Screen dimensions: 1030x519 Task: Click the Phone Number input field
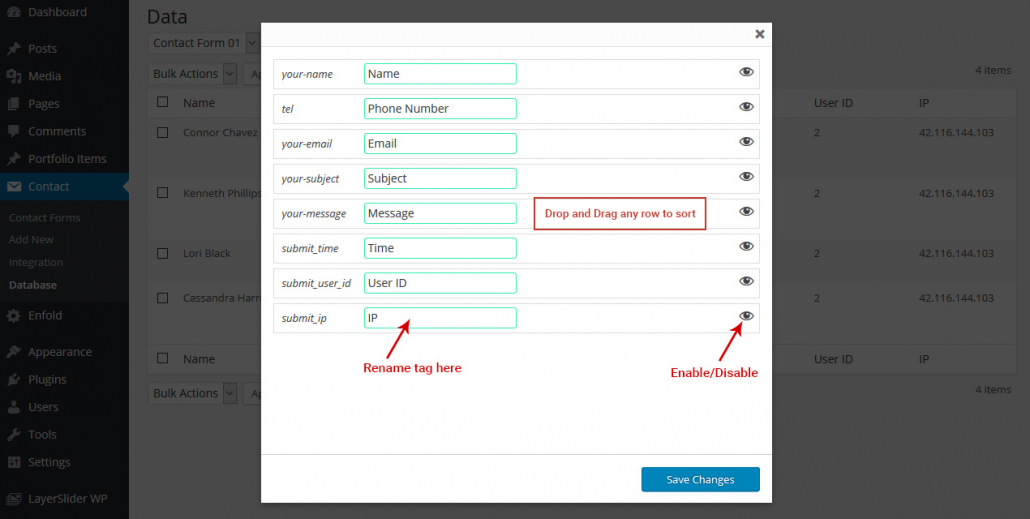[x=440, y=108]
